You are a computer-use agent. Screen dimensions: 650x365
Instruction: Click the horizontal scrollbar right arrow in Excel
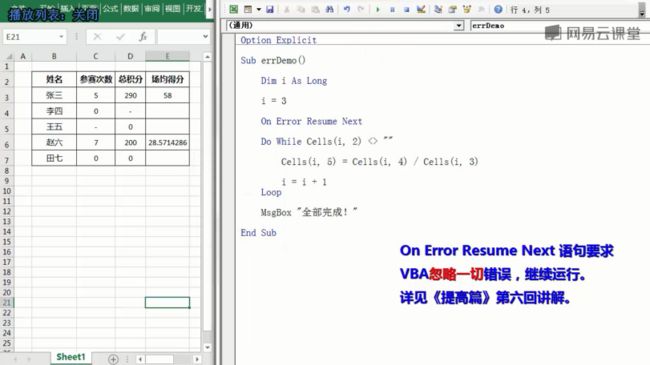point(197,359)
